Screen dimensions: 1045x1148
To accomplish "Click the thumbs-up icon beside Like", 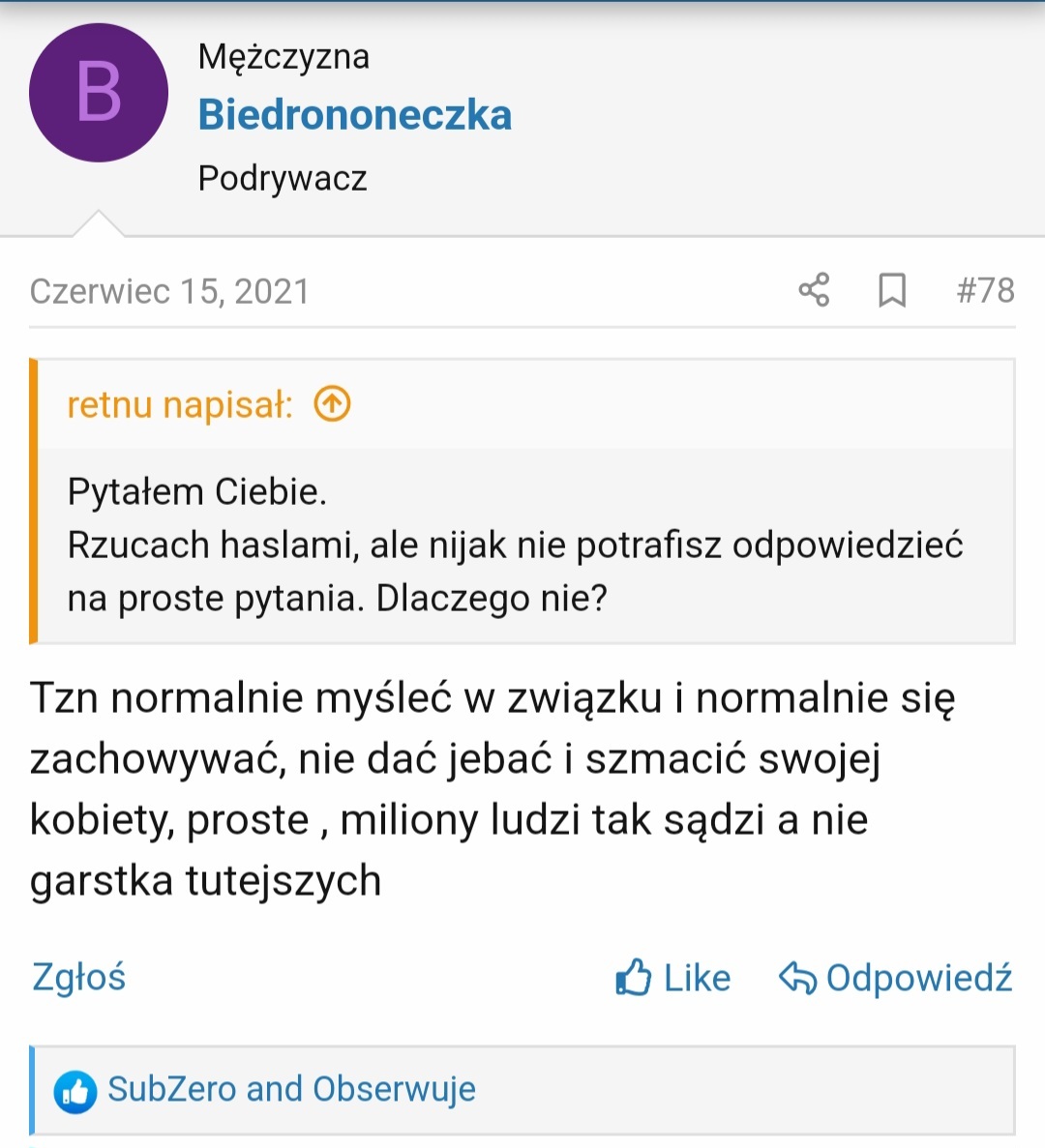I will pos(634,978).
